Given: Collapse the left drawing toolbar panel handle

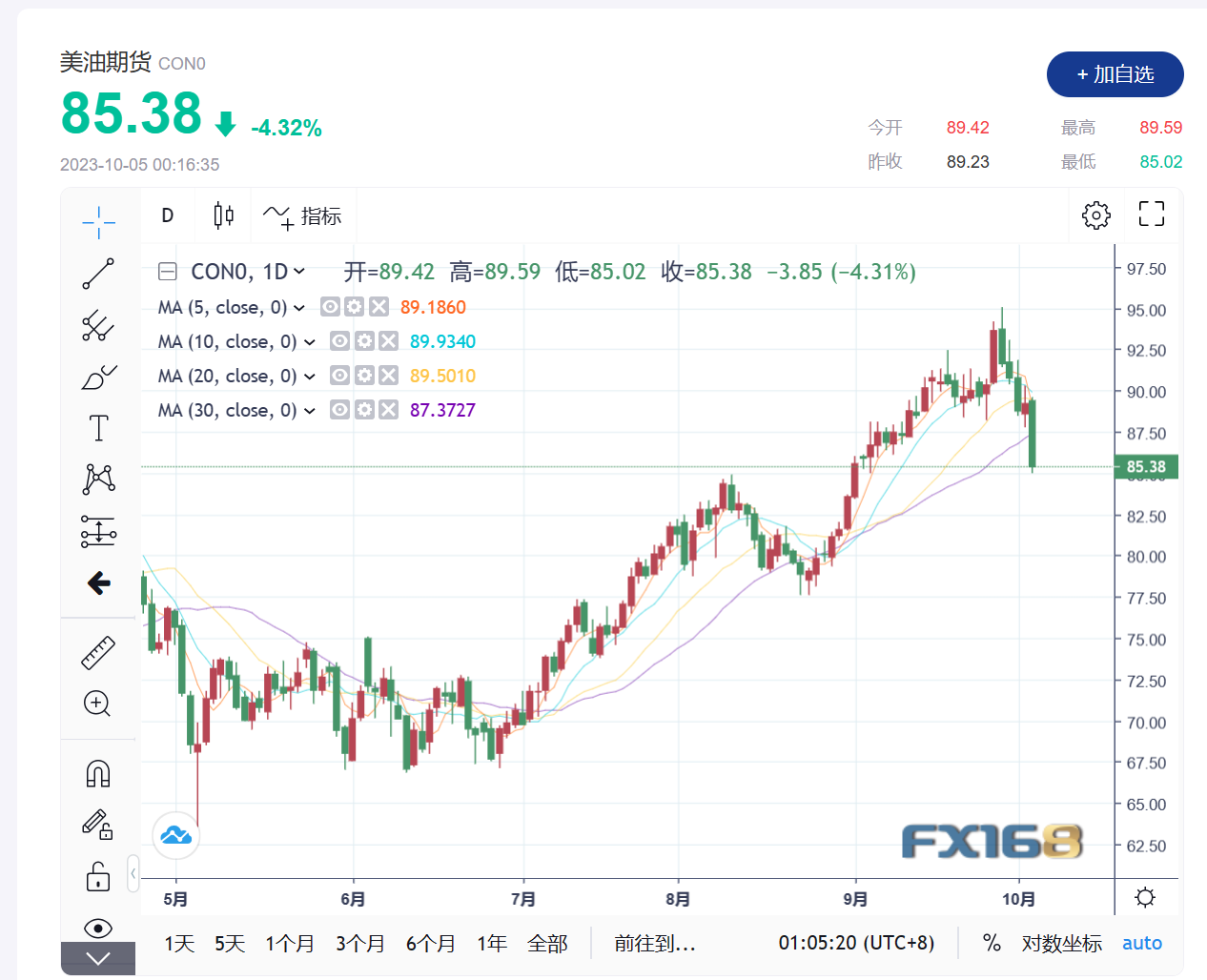Looking at the screenshot, I should point(133,872).
